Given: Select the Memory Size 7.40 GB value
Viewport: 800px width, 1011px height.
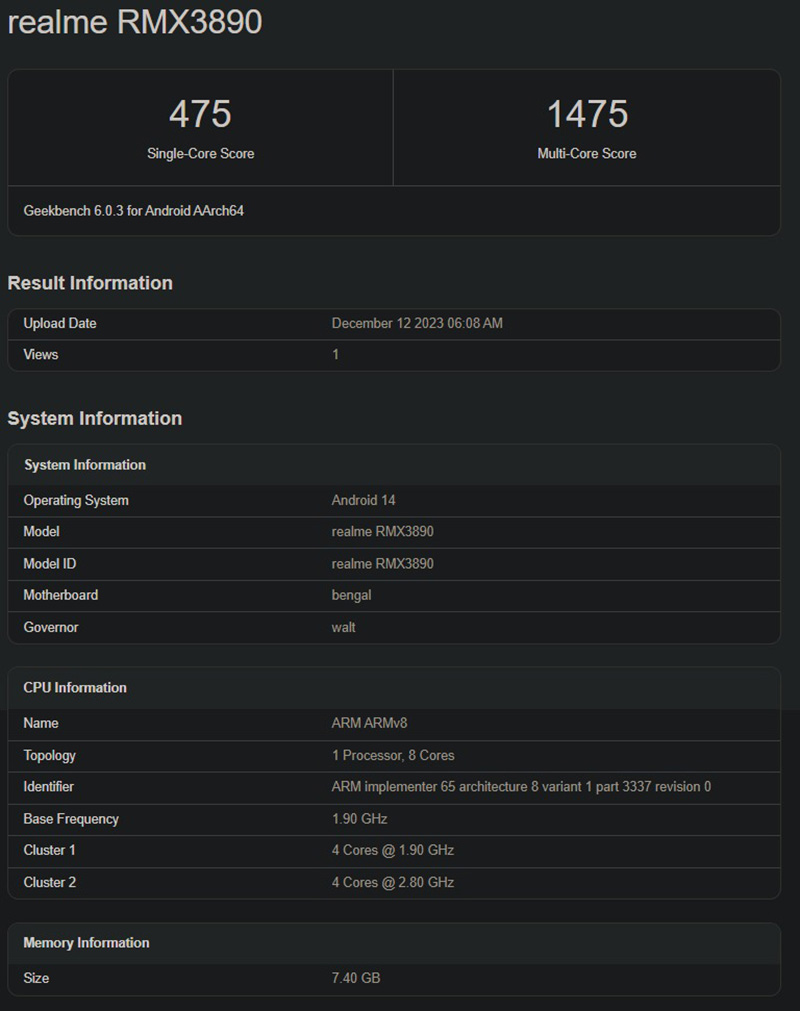Looking at the screenshot, I should (357, 978).
